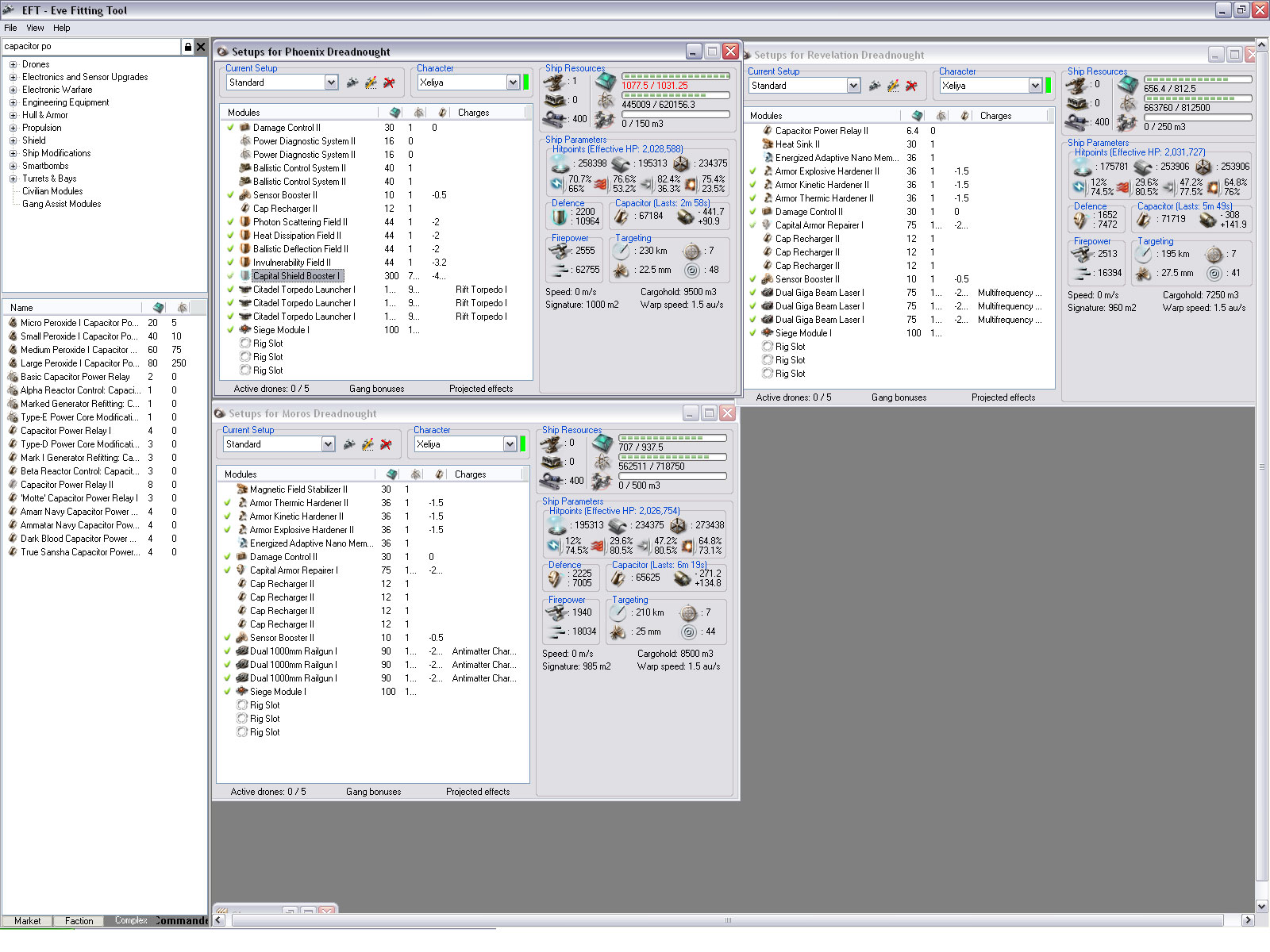Click into the module search text field
This screenshot has height=952, width=1270.
91,47
